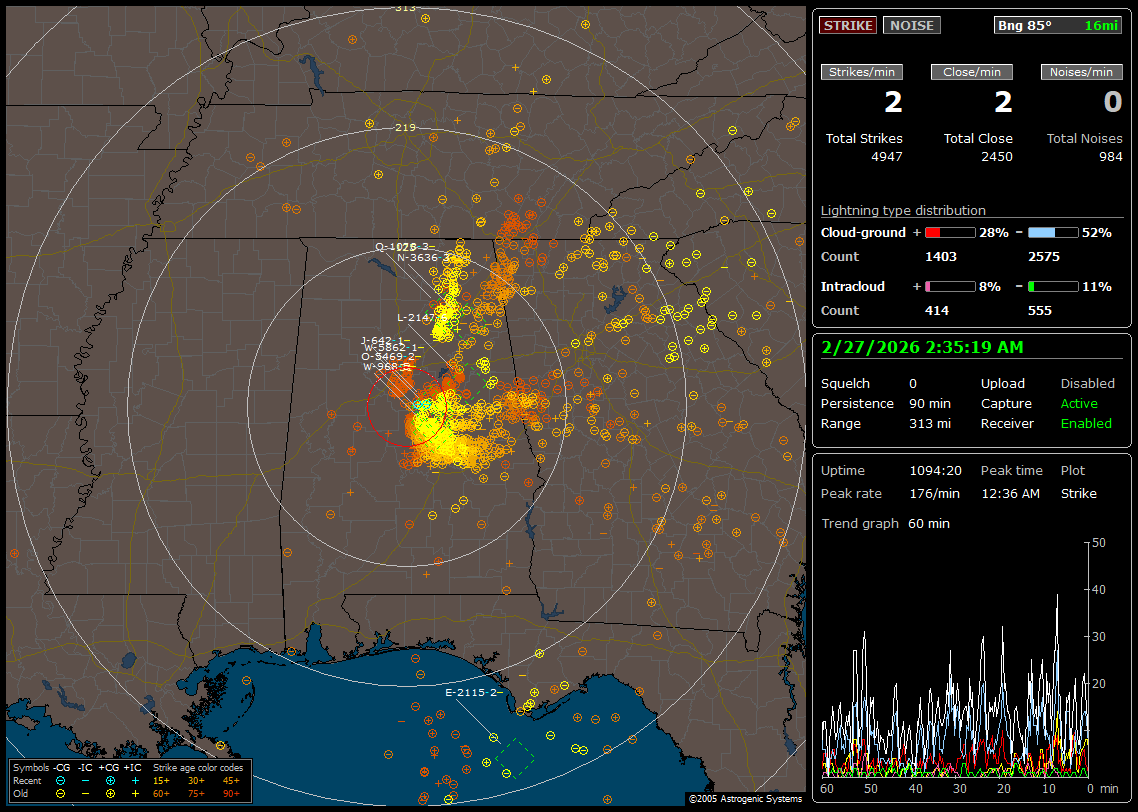The image size is (1138, 812).
Task: Click the recent +CG cyan circle legend symbol
Action: coord(110,780)
